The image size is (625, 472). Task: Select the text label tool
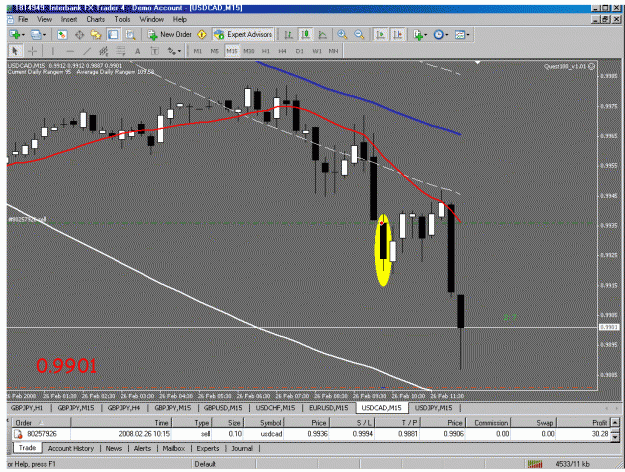click(x=154, y=51)
